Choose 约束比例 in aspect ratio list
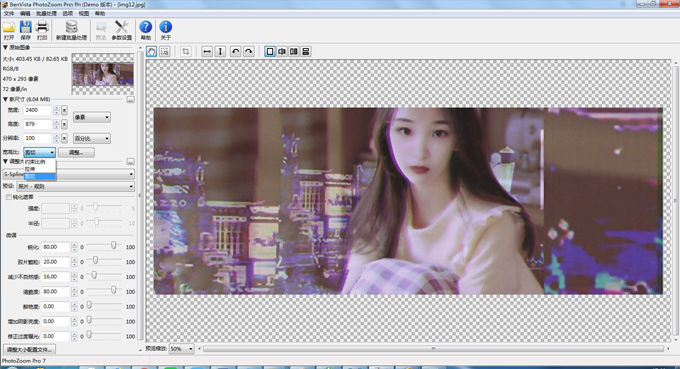 point(39,162)
